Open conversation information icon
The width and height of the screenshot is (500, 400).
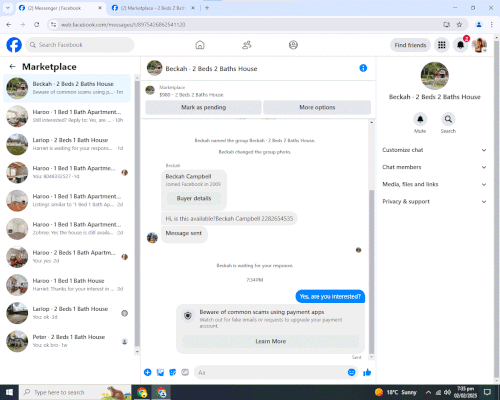tap(363, 68)
